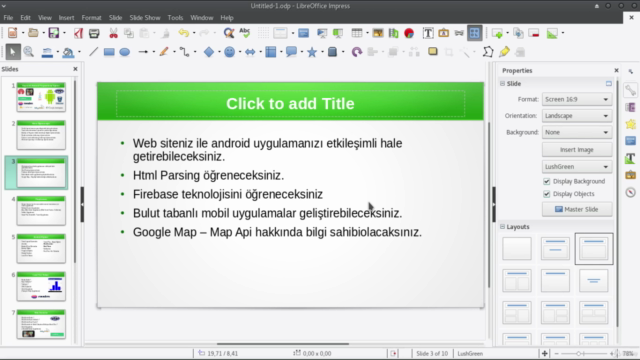Open the Slide Show menu
Viewport: 640px width, 360px height.
tap(145, 18)
